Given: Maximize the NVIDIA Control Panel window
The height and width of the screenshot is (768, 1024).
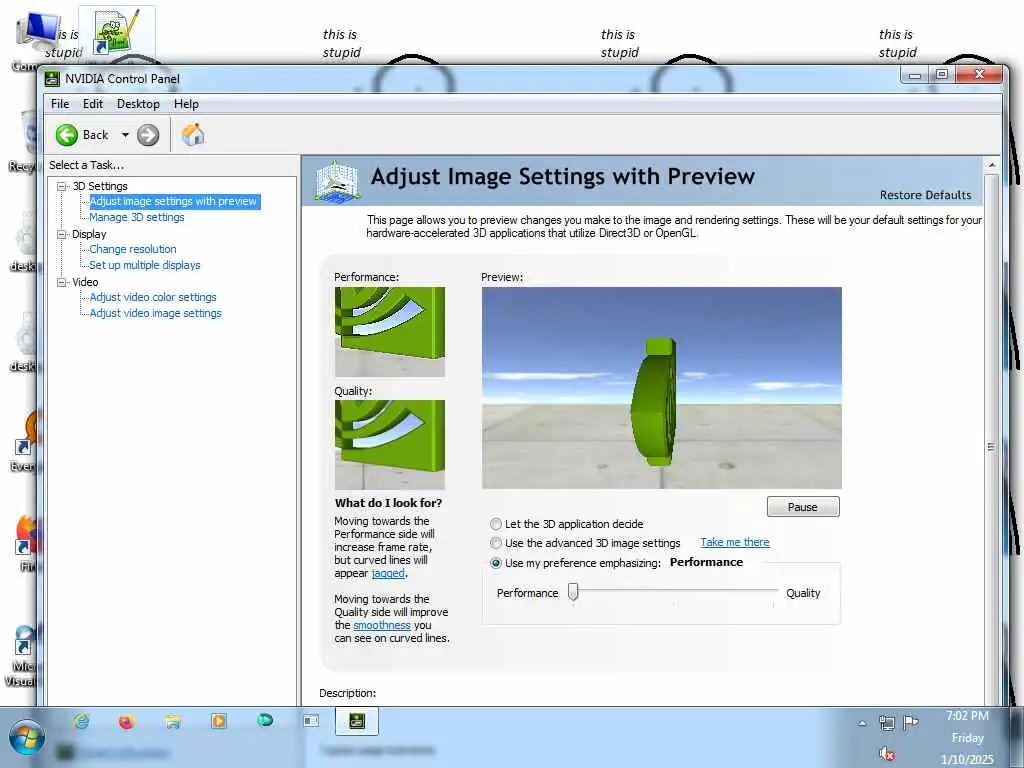Looking at the screenshot, I should pos(942,74).
